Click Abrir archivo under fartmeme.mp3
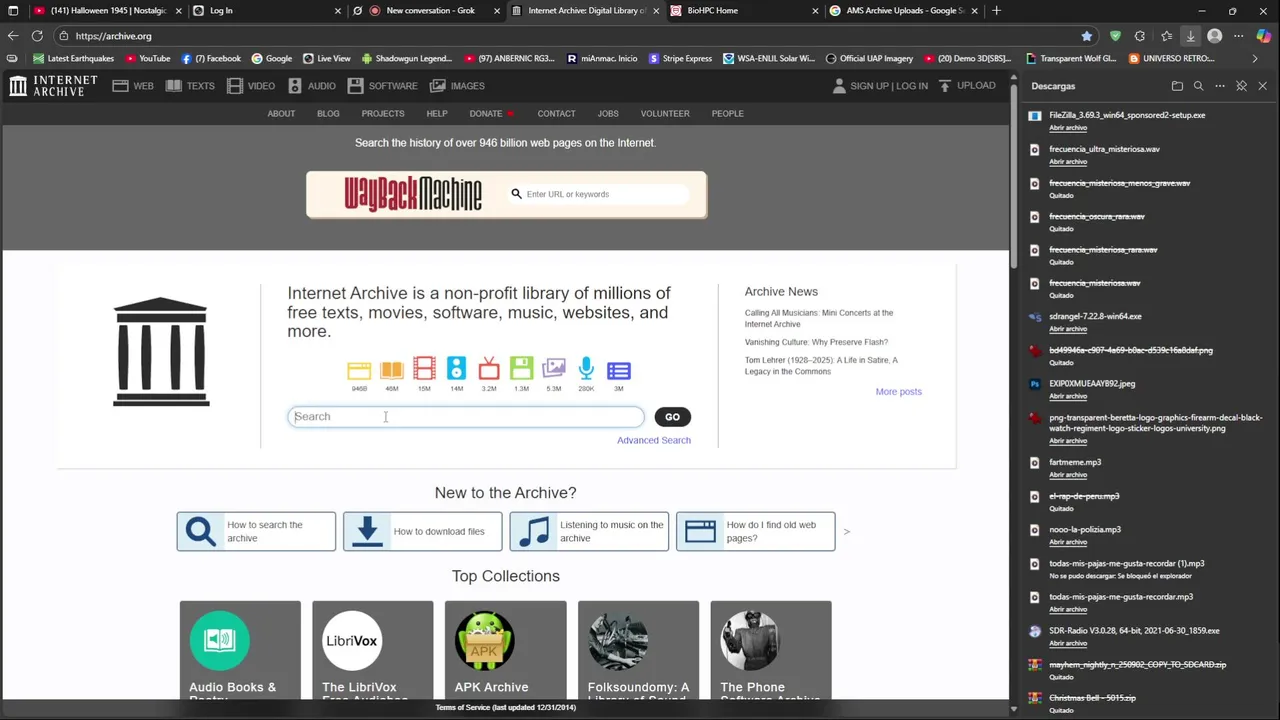The height and width of the screenshot is (720, 1280). point(1068,475)
